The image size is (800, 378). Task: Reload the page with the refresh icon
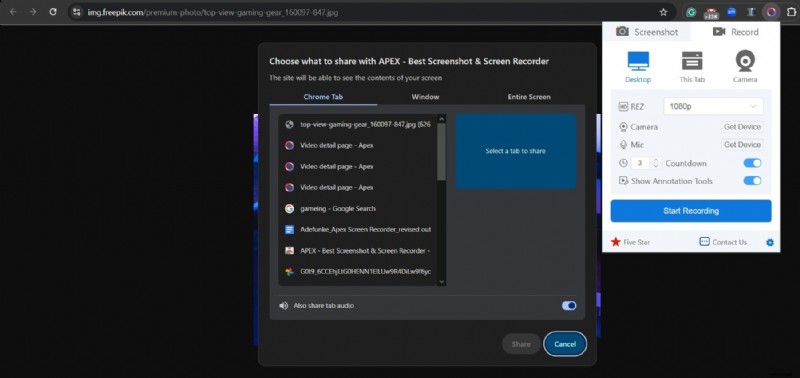(x=53, y=12)
